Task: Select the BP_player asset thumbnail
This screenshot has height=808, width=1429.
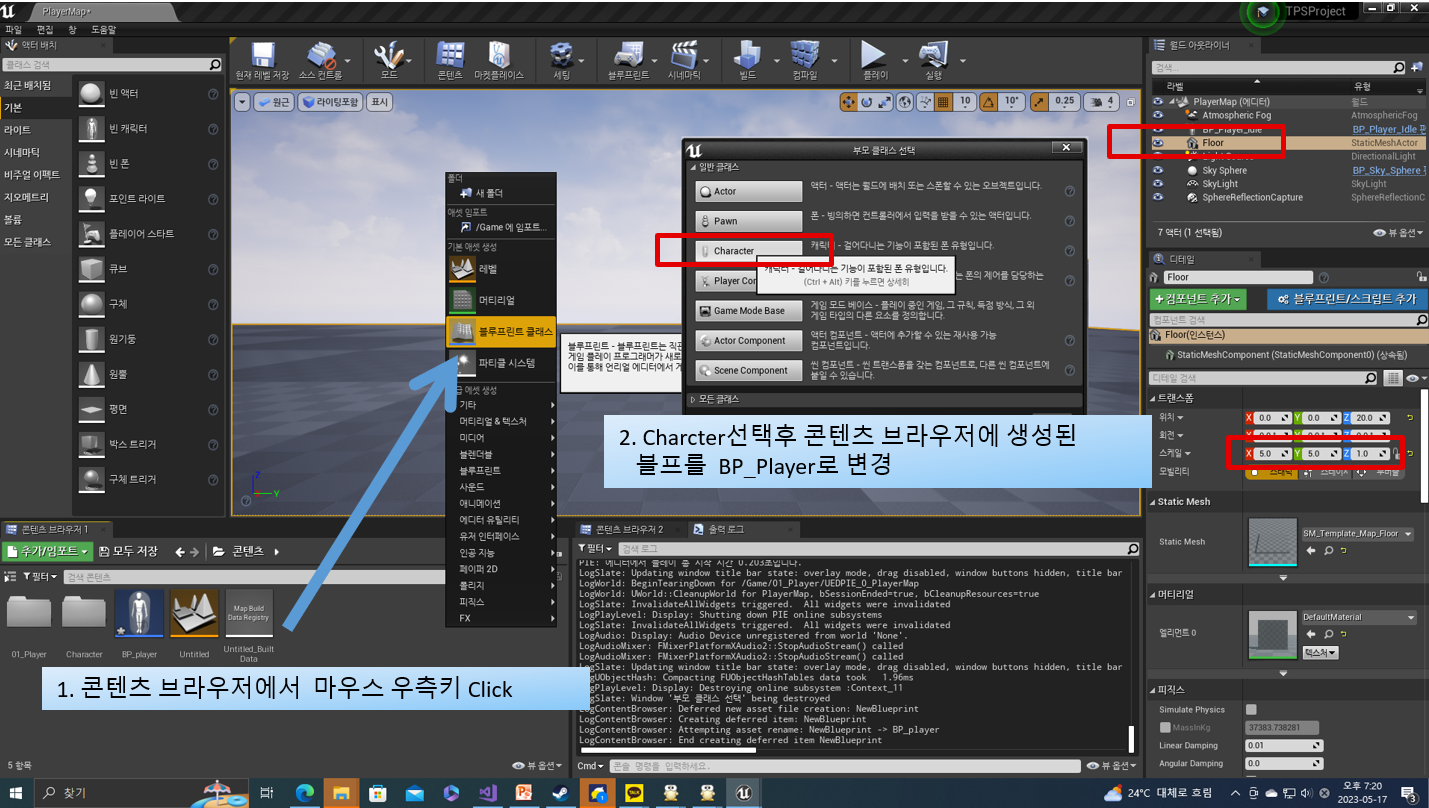Action: tap(139, 613)
